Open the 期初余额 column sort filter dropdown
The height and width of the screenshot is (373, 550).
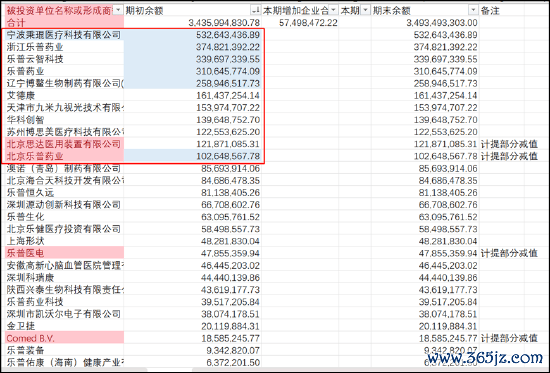pos(256,11)
